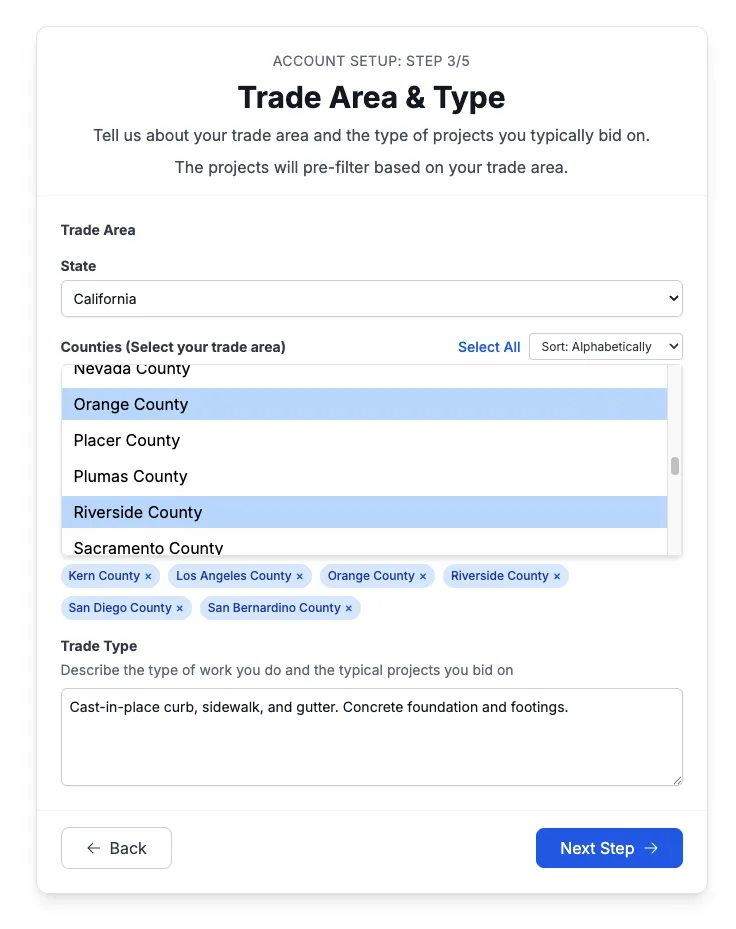
Task: Click the Select All link
Action: tap(489, 347)
